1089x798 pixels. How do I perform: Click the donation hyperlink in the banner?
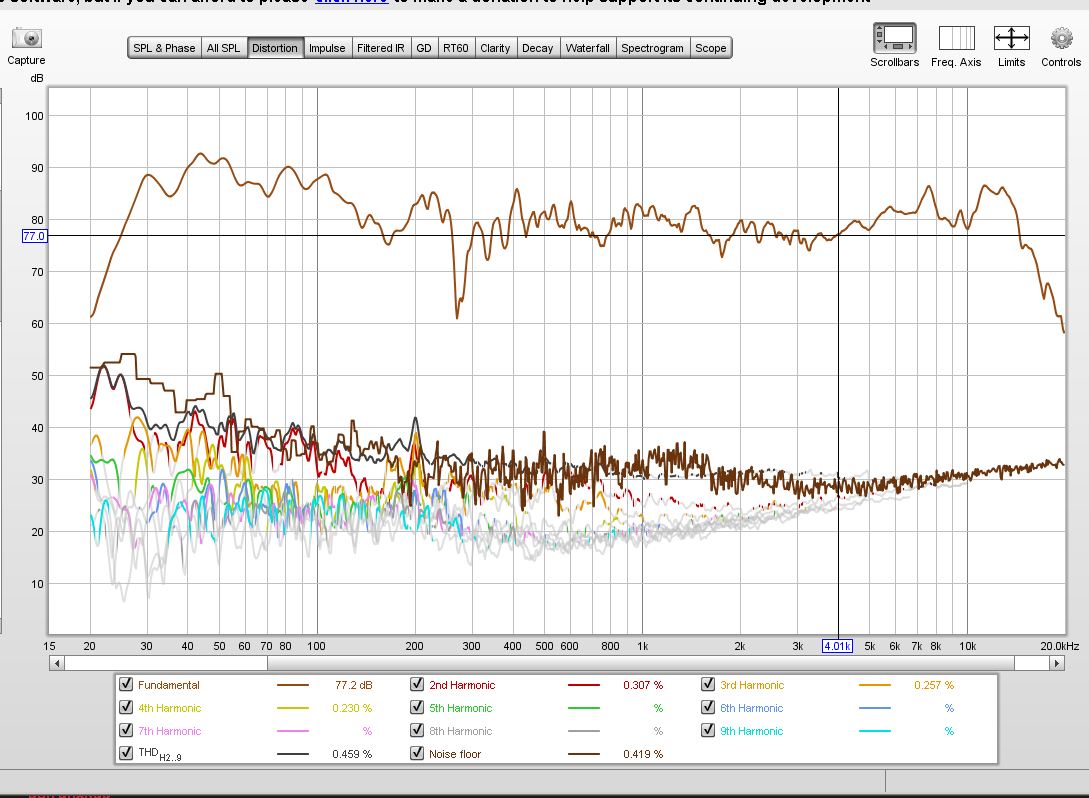coord(351,1)
